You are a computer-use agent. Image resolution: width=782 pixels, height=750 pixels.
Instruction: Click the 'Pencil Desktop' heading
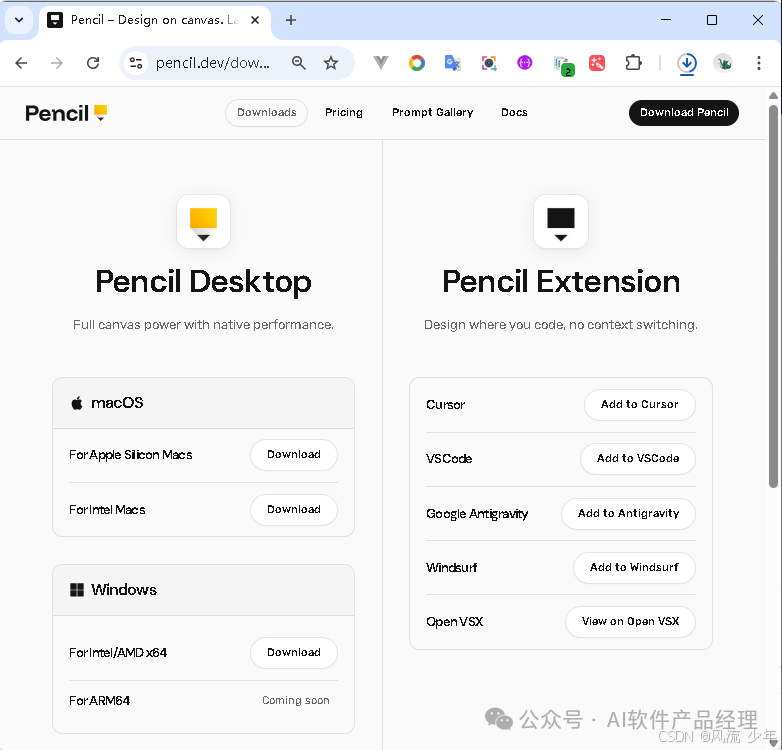[203, 282]
